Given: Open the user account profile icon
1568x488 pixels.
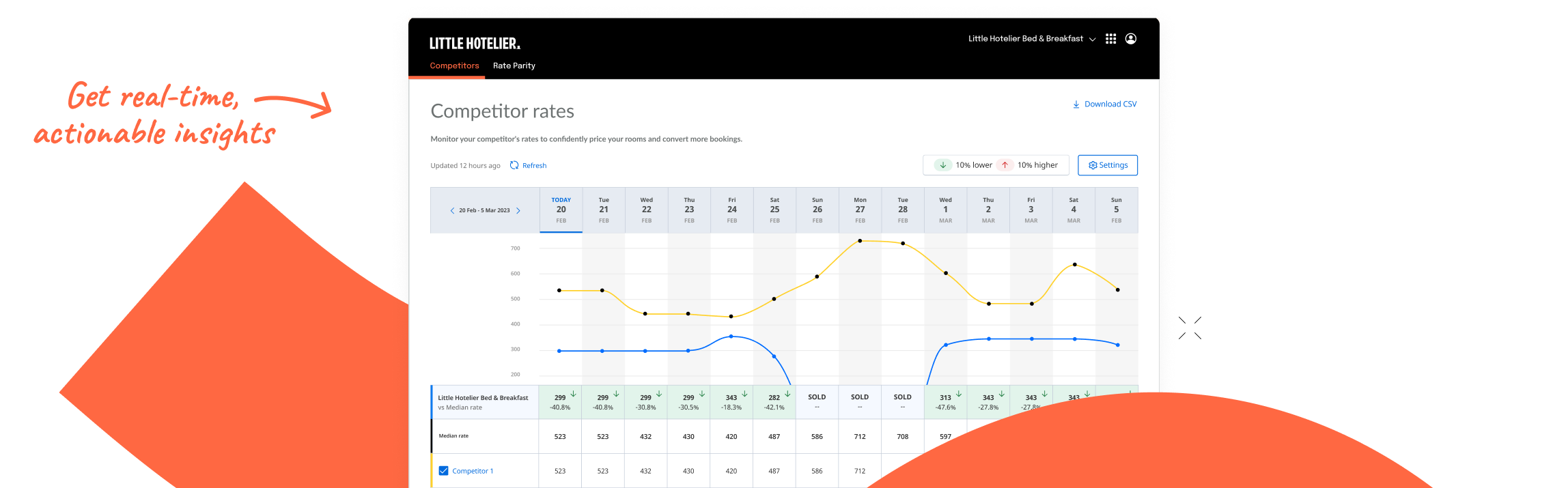Looking at the screenshot, I should 1131,39.
